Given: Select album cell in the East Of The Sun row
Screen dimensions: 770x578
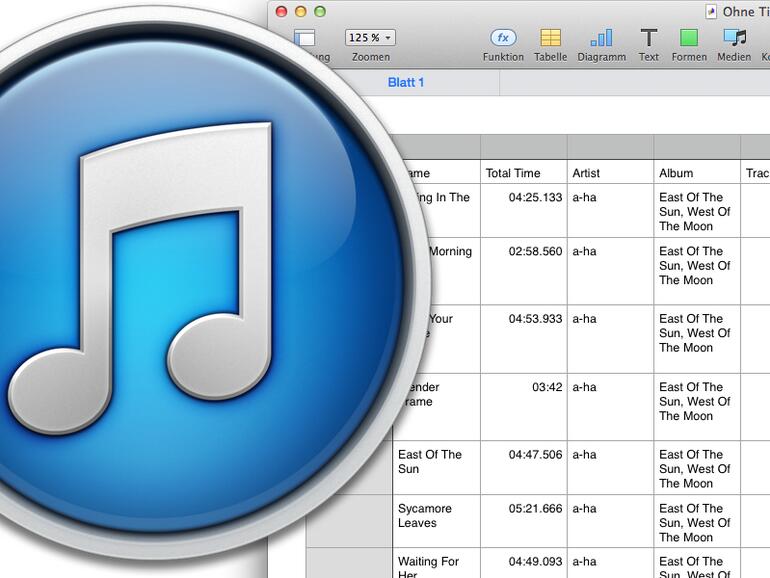Looking at the screenshot, I should (x=697, y=468).
